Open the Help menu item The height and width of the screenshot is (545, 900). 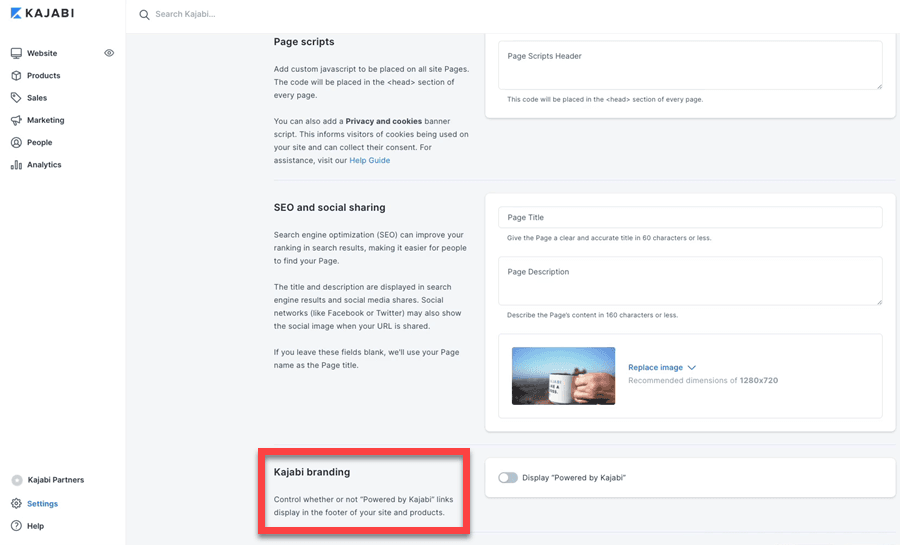point(35,526)
